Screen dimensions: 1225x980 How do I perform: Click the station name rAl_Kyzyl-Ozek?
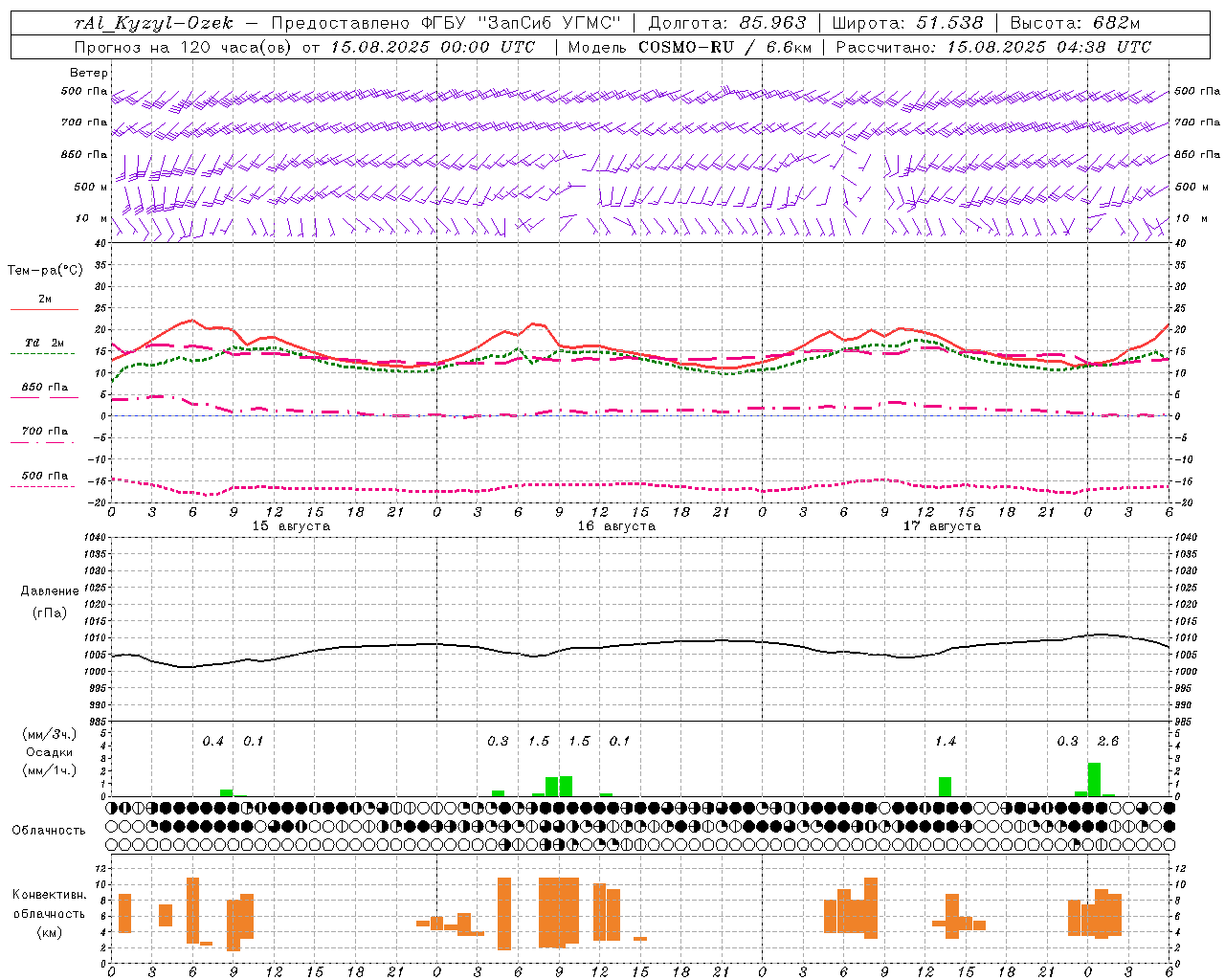point(154,23)
